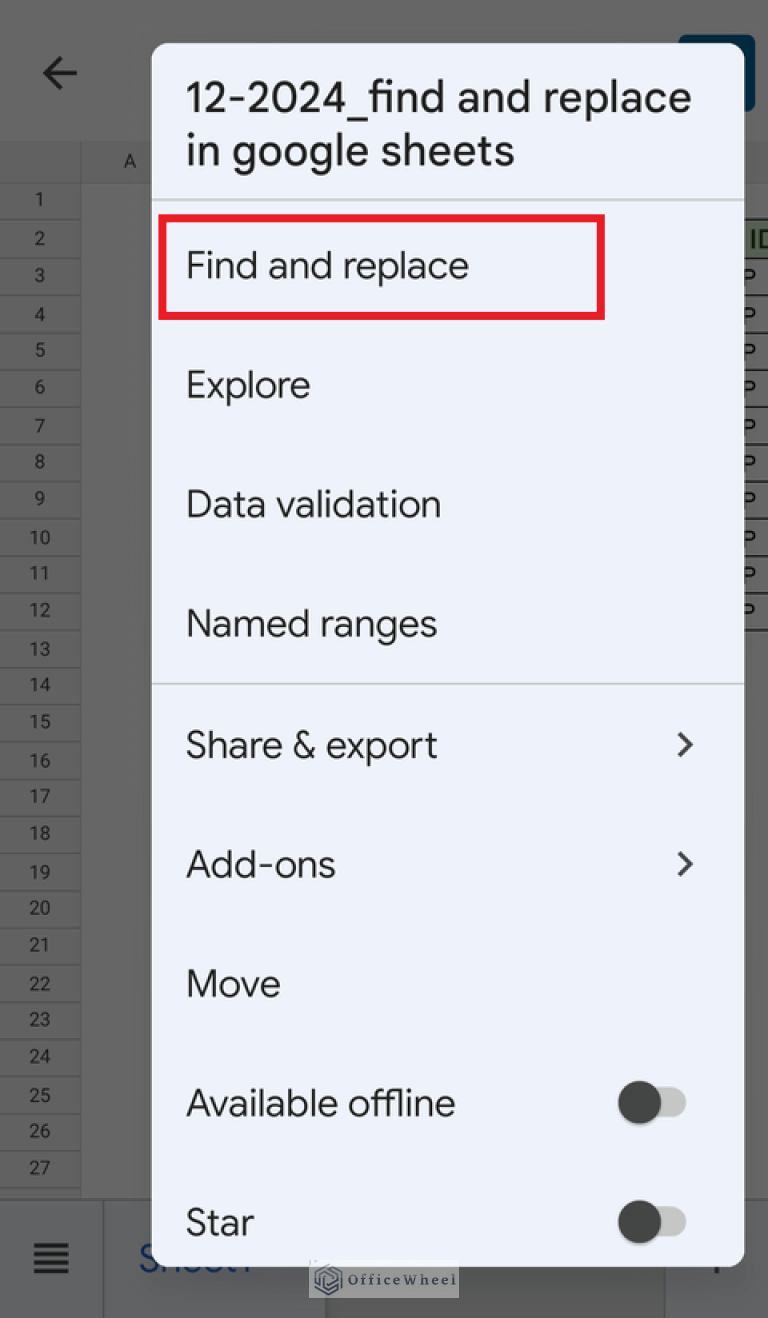Screen dimensions: 768x1318
Task: Tap the back arrow to return
Action: click(x=59, y=72)
